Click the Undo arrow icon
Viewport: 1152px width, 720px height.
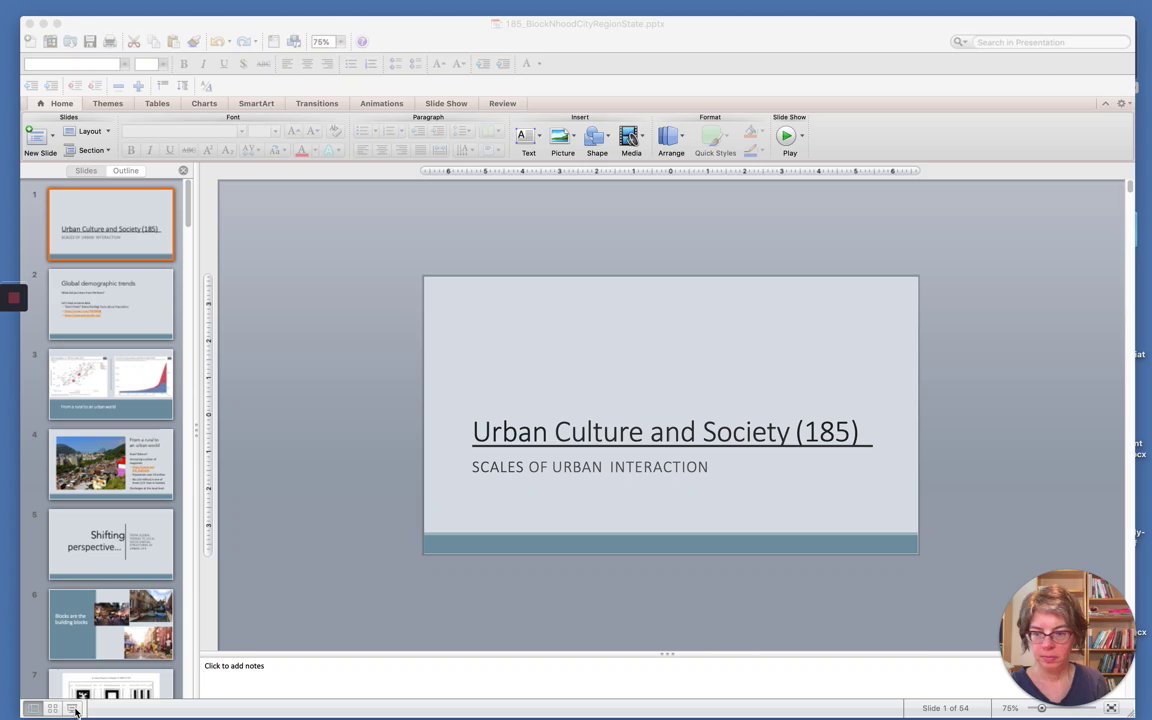[x=217, y=42]
